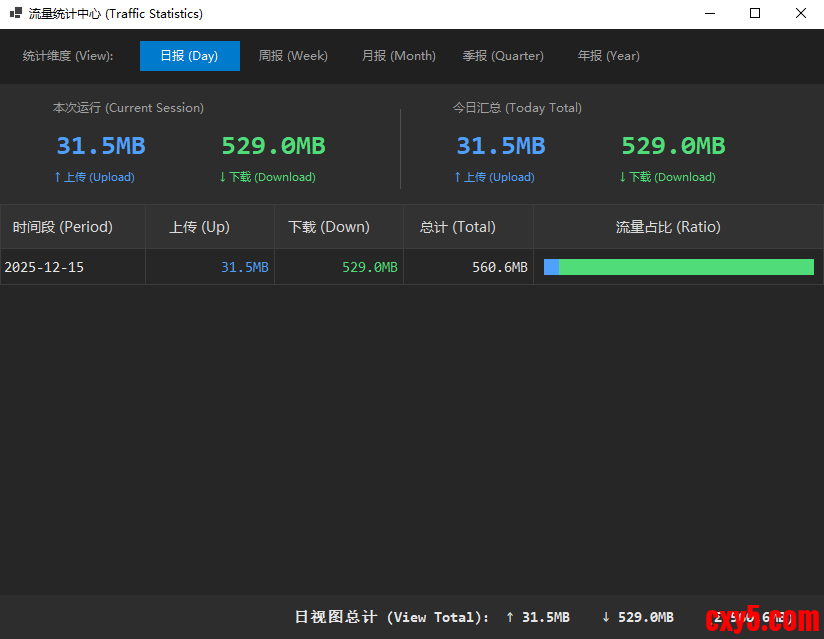Screen dimensions: 824x639
Task: Click the blue upload portion of ratio bar
Action: tap(551, 267)
